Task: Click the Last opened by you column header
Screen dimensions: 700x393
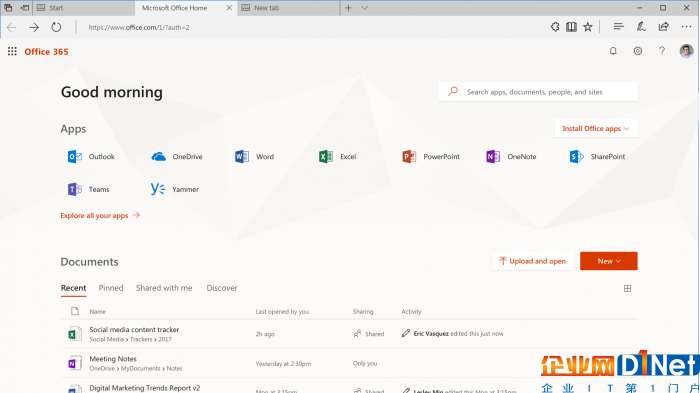Action: pyautogui.click(x=282, y=312)
